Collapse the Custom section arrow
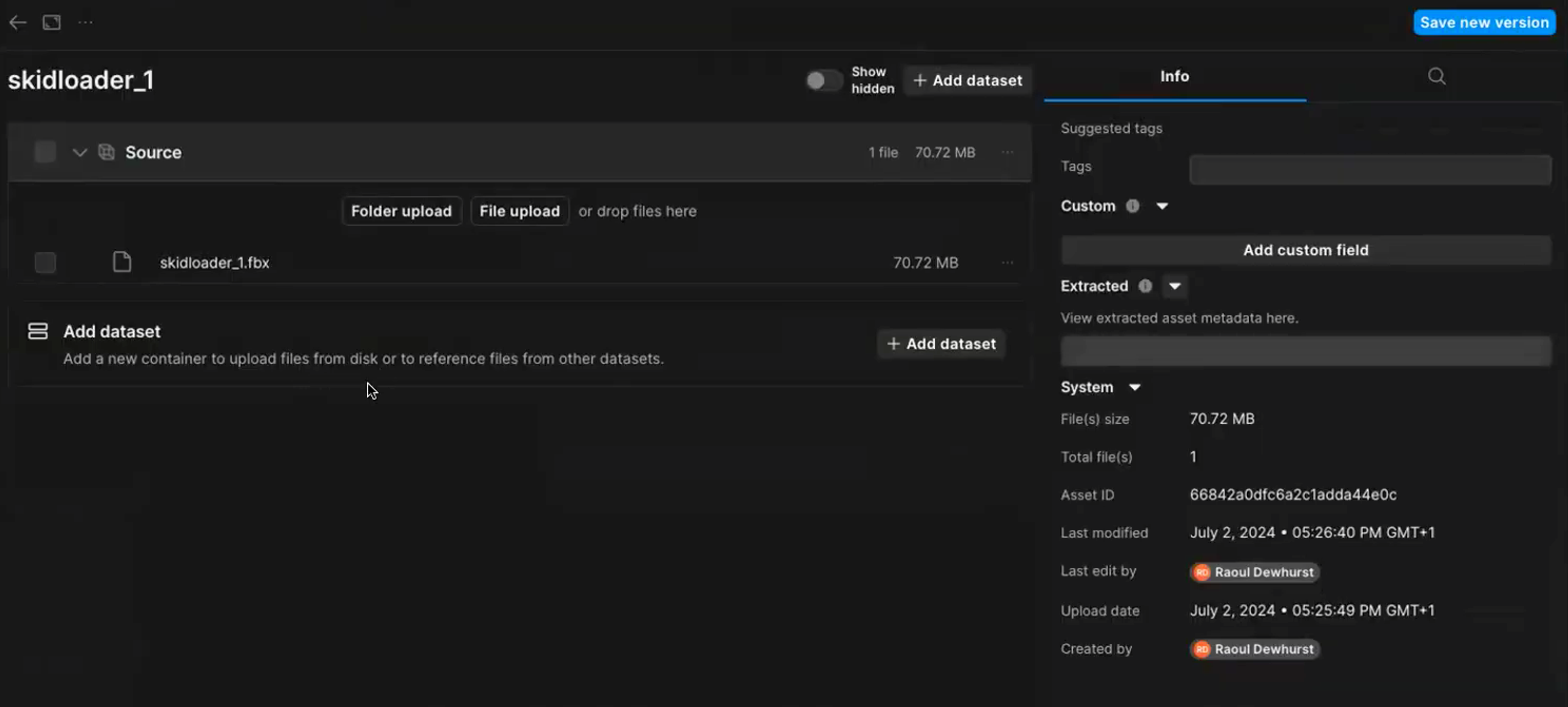The width and height of the screenshot is (1568, 707). pyautogui.click(x=1162, y=207)
